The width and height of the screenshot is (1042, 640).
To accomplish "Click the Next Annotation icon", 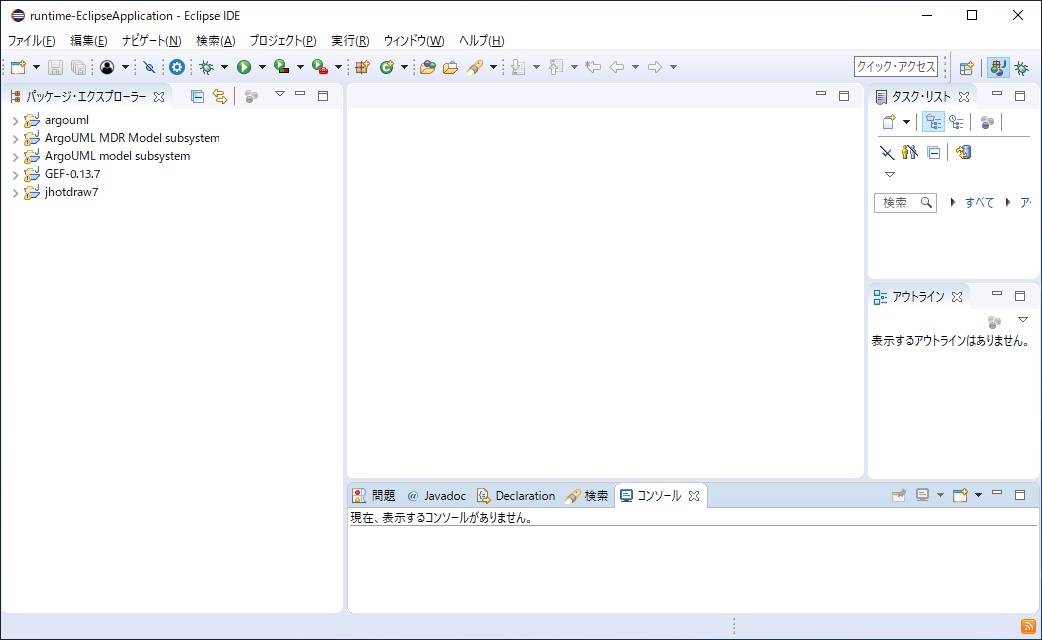I will tap(518, 67).
